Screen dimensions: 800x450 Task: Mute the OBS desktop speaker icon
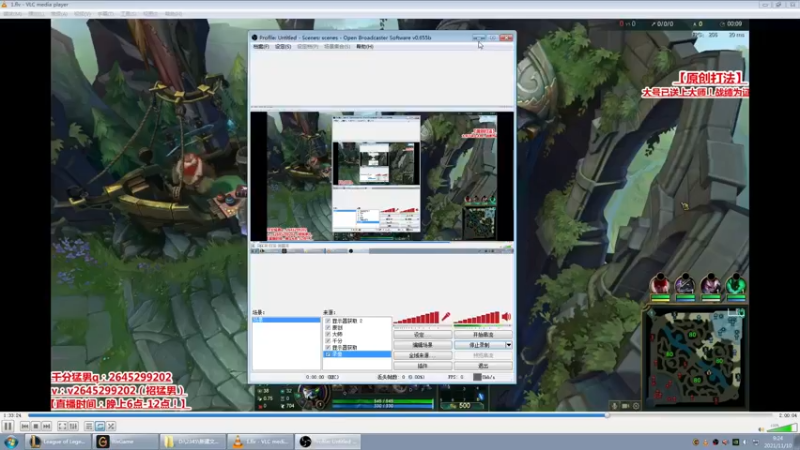click(x=507, y=317)
